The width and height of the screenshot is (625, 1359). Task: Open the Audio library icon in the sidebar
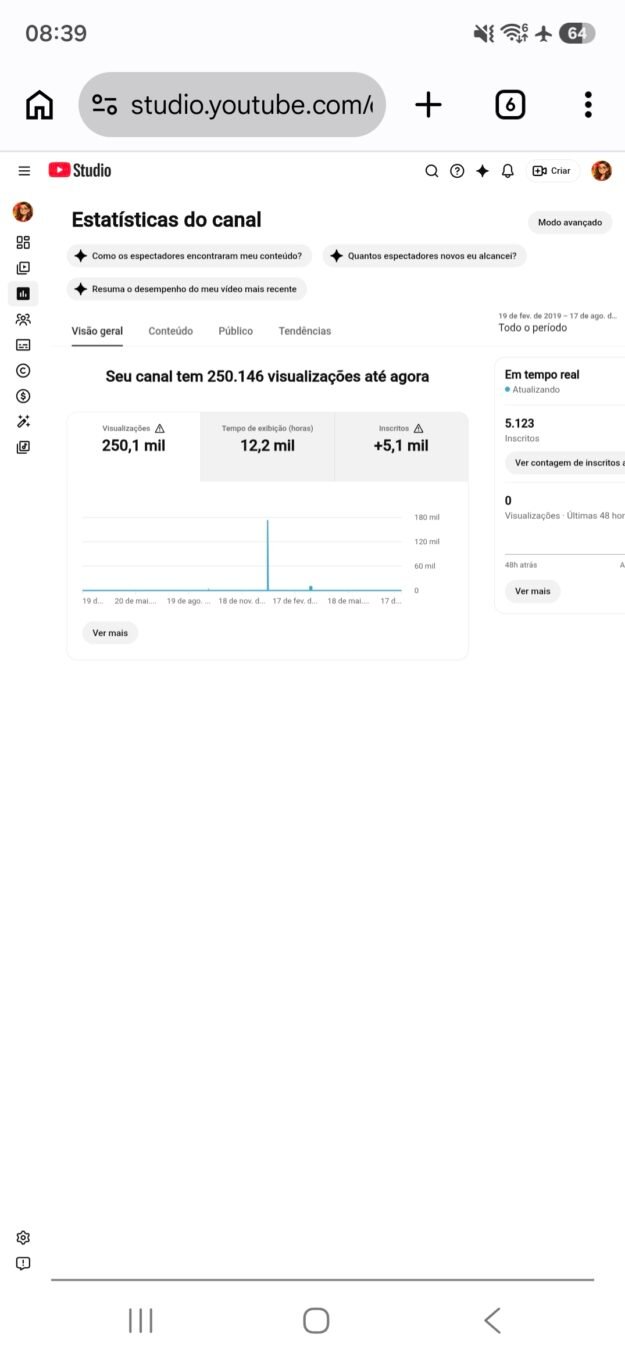pyautogui.click(x=23, y=447)
